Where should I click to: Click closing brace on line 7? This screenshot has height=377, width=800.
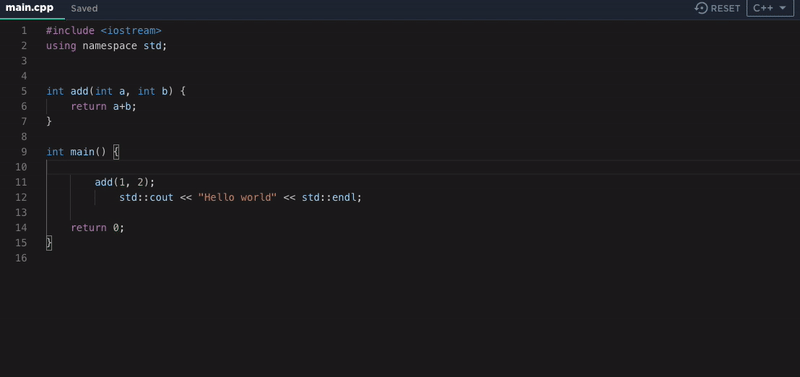(x=49, y=121)
